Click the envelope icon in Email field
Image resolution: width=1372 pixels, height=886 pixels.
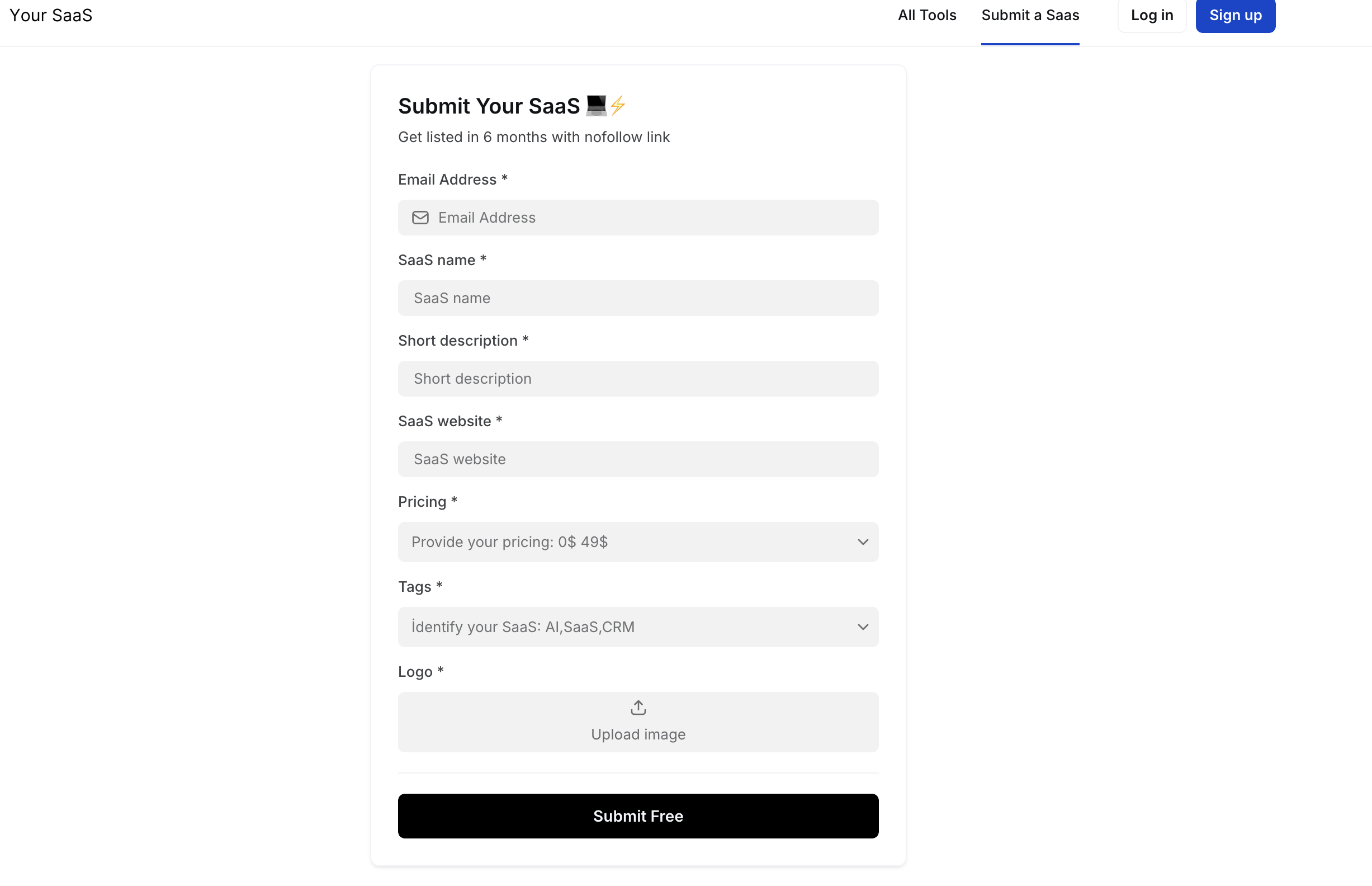point(420,218)
